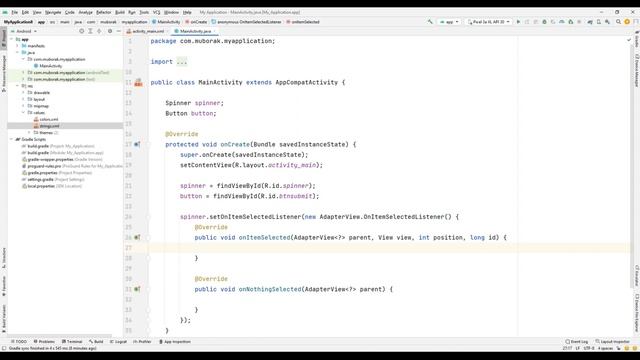Expand the folded import statement
Screen dimensions: 640x360
(182, 62)
